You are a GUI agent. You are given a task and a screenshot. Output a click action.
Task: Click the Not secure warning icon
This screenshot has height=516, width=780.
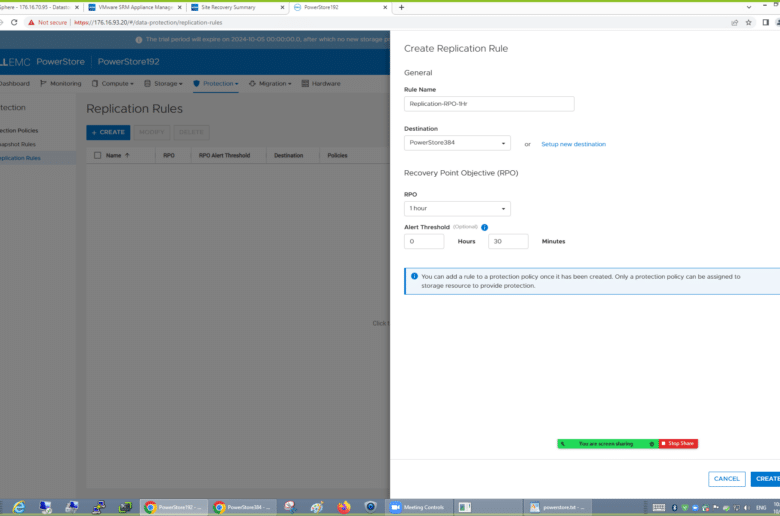tap(31, 22)
